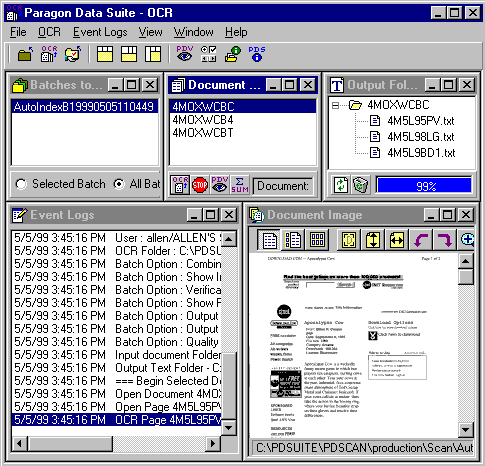Click Document Image scroll up arrow
Image resolution: width=485 pixels, height=466 pixels.
click(466, 261)
